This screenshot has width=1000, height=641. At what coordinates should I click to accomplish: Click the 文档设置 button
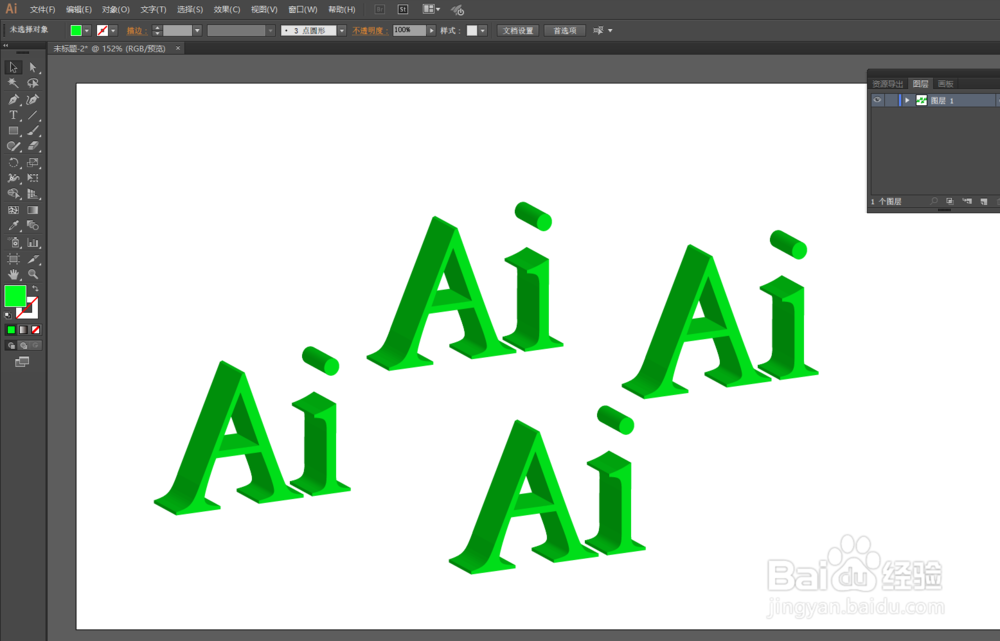(517, 31)
